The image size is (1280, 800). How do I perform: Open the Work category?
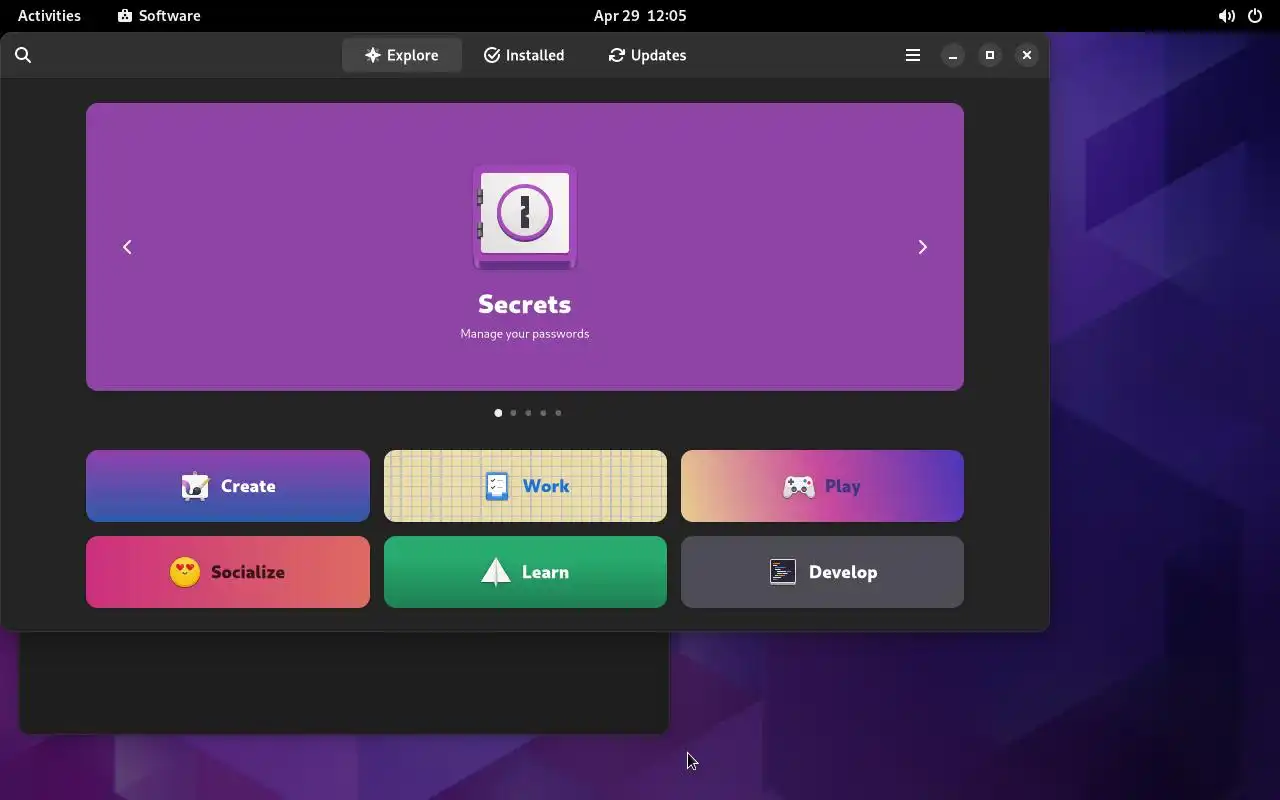tap(525, 486)
